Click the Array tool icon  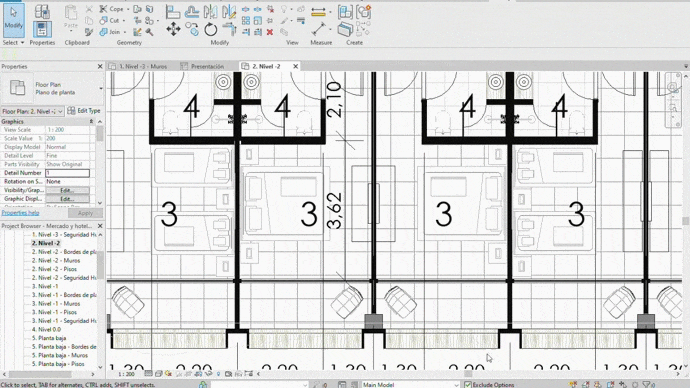[x=246, y=20]
